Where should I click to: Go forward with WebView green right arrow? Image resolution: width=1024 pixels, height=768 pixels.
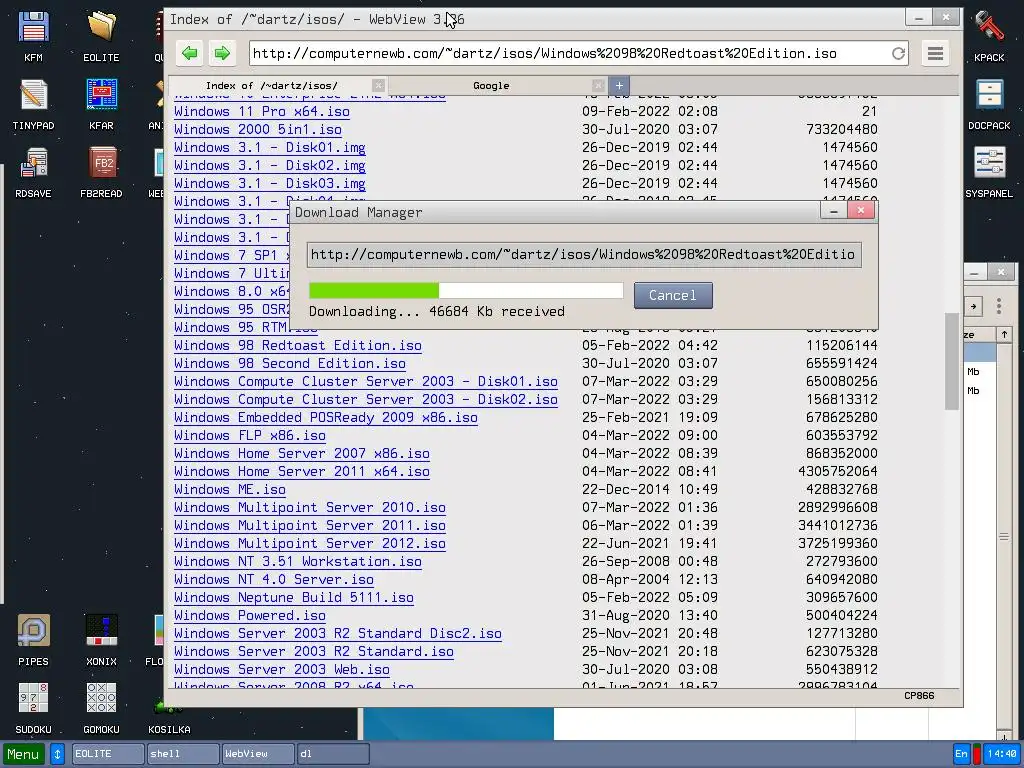point(222,53)
